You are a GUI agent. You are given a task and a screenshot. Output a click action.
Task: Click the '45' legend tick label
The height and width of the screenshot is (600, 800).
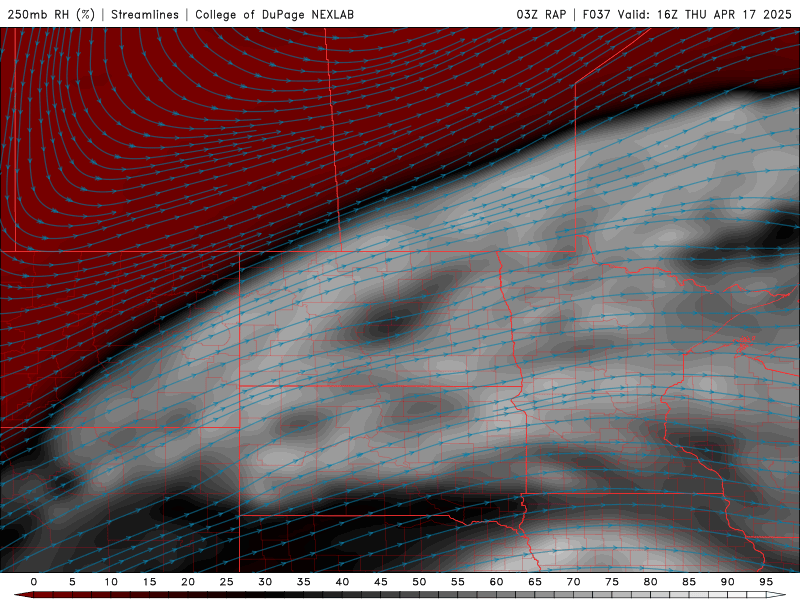[x=381, y=582]
